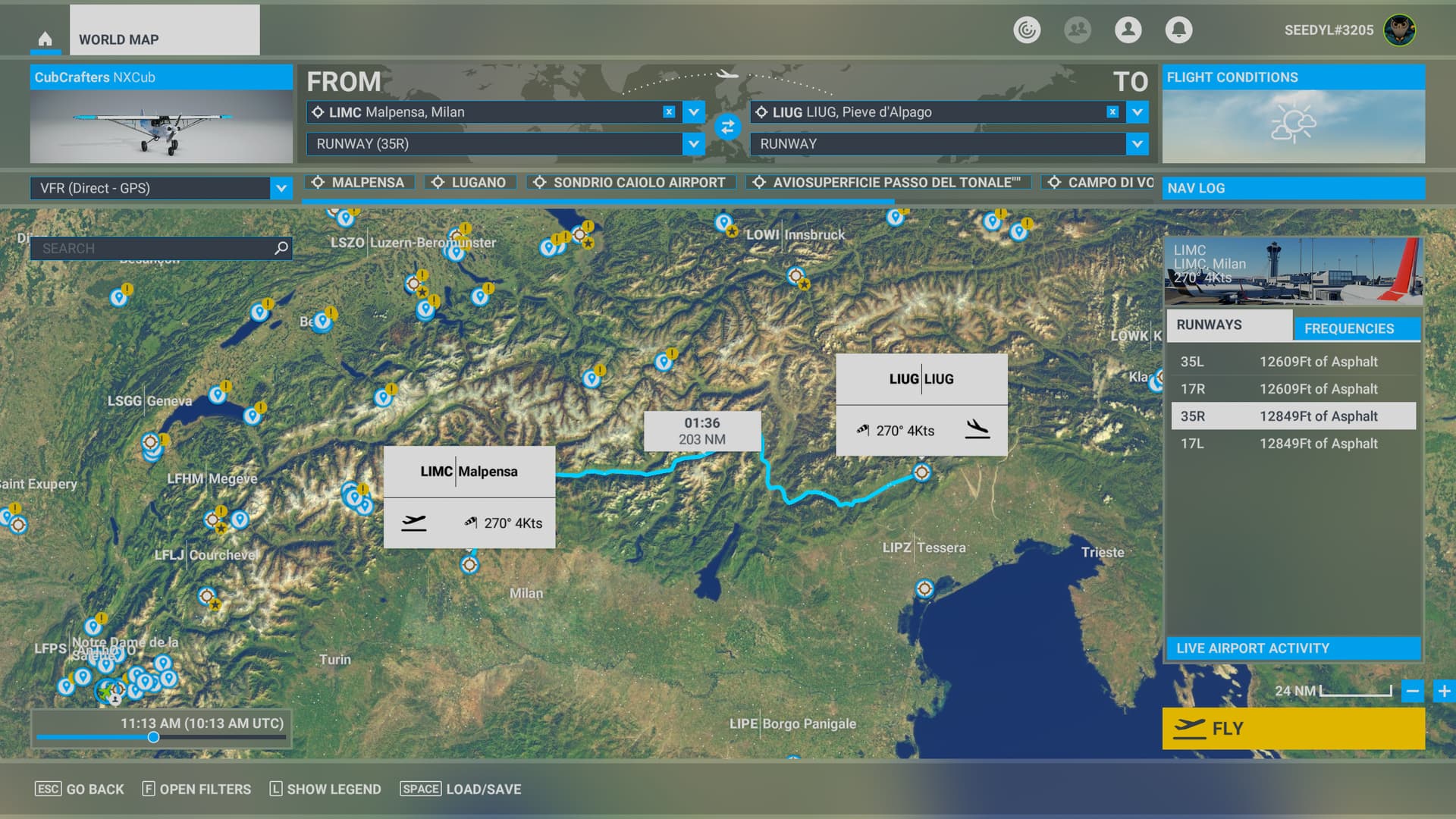Swap departure and arrival airports
Viewport: 1456px width, 819px height.
727,127
